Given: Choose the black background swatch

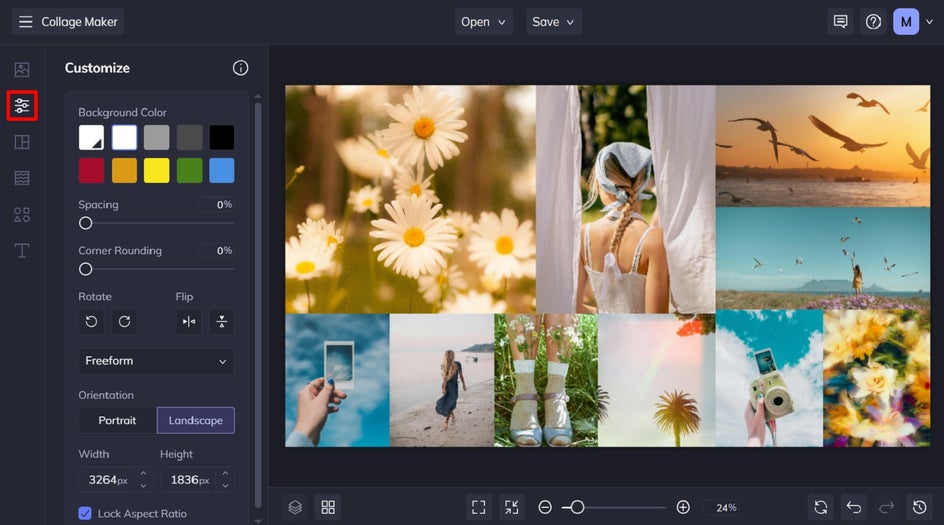Looking at the screenshot, I should point(222,137).
